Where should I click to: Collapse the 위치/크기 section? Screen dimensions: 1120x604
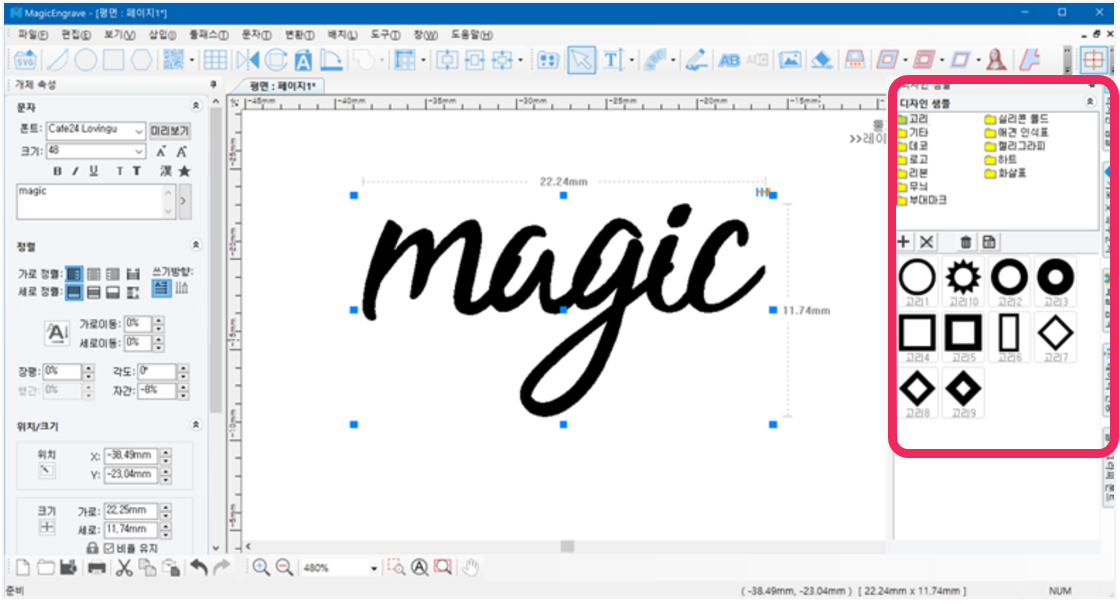[x=196, y=425]
